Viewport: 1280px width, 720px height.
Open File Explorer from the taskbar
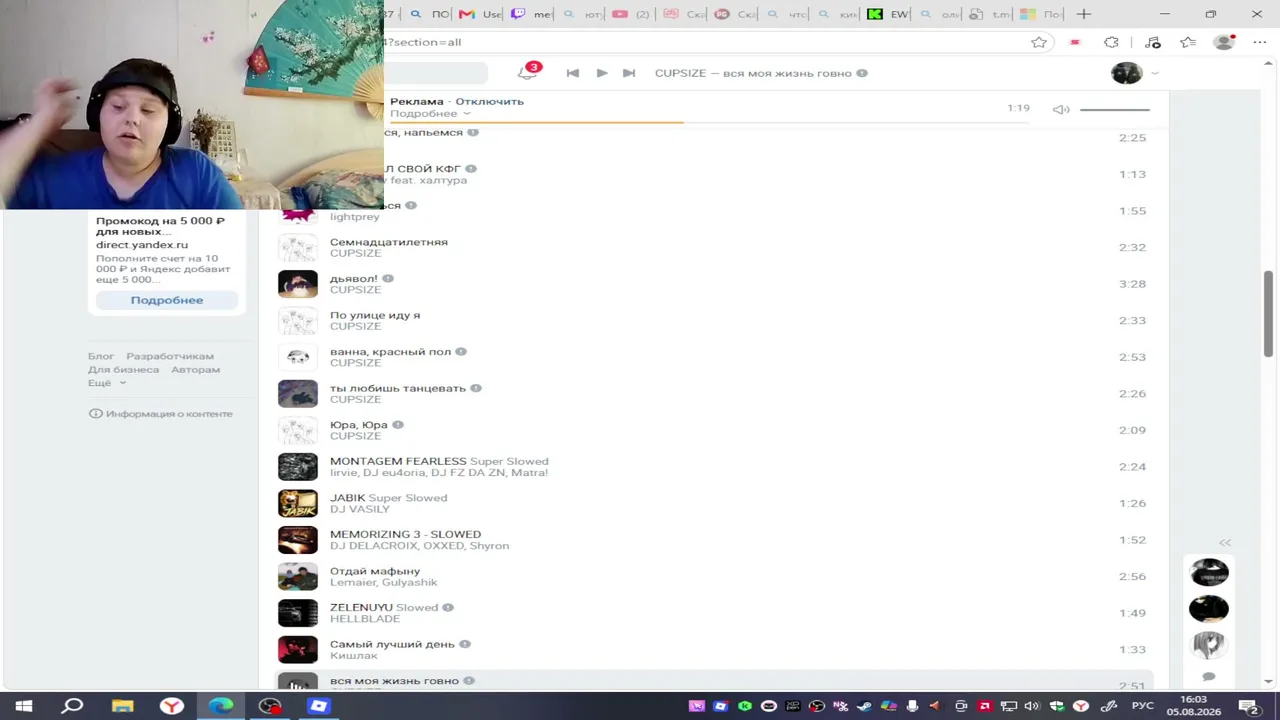tap(122, 706)
